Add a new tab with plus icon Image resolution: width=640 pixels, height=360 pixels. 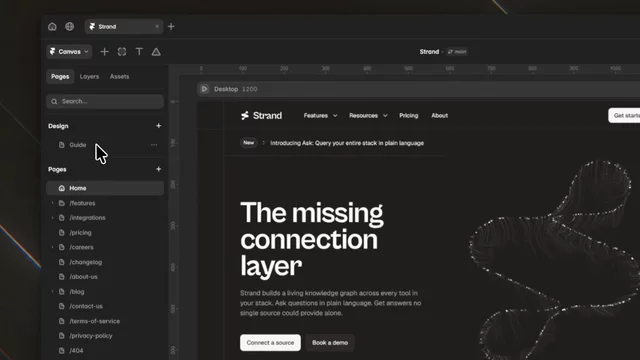pyautogui.click(x=171, y=27)
